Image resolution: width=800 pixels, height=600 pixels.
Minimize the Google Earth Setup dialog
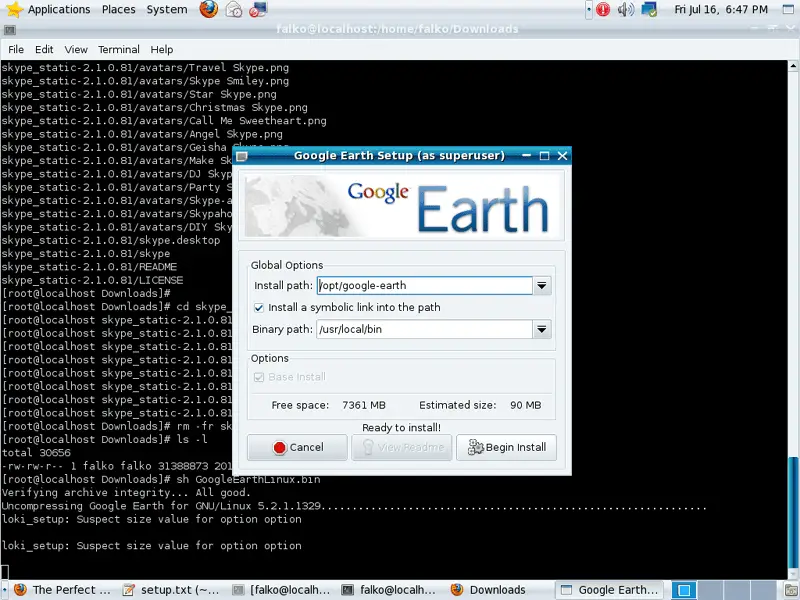point(527,156)
